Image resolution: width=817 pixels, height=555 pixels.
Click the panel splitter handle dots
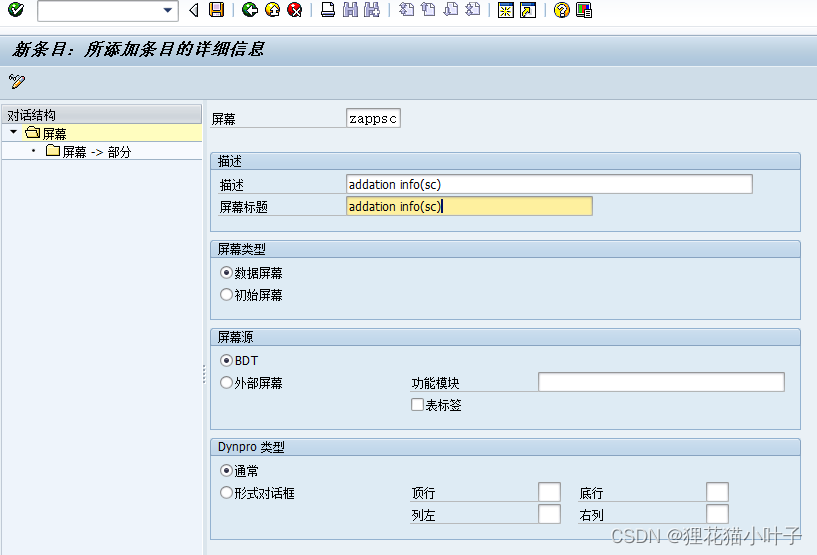pyautogui.click(x=204, y=374)
